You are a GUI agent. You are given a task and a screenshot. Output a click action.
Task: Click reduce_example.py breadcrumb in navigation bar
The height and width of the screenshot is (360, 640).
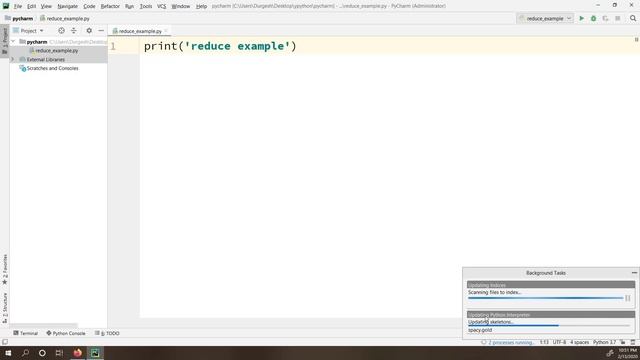64,18
